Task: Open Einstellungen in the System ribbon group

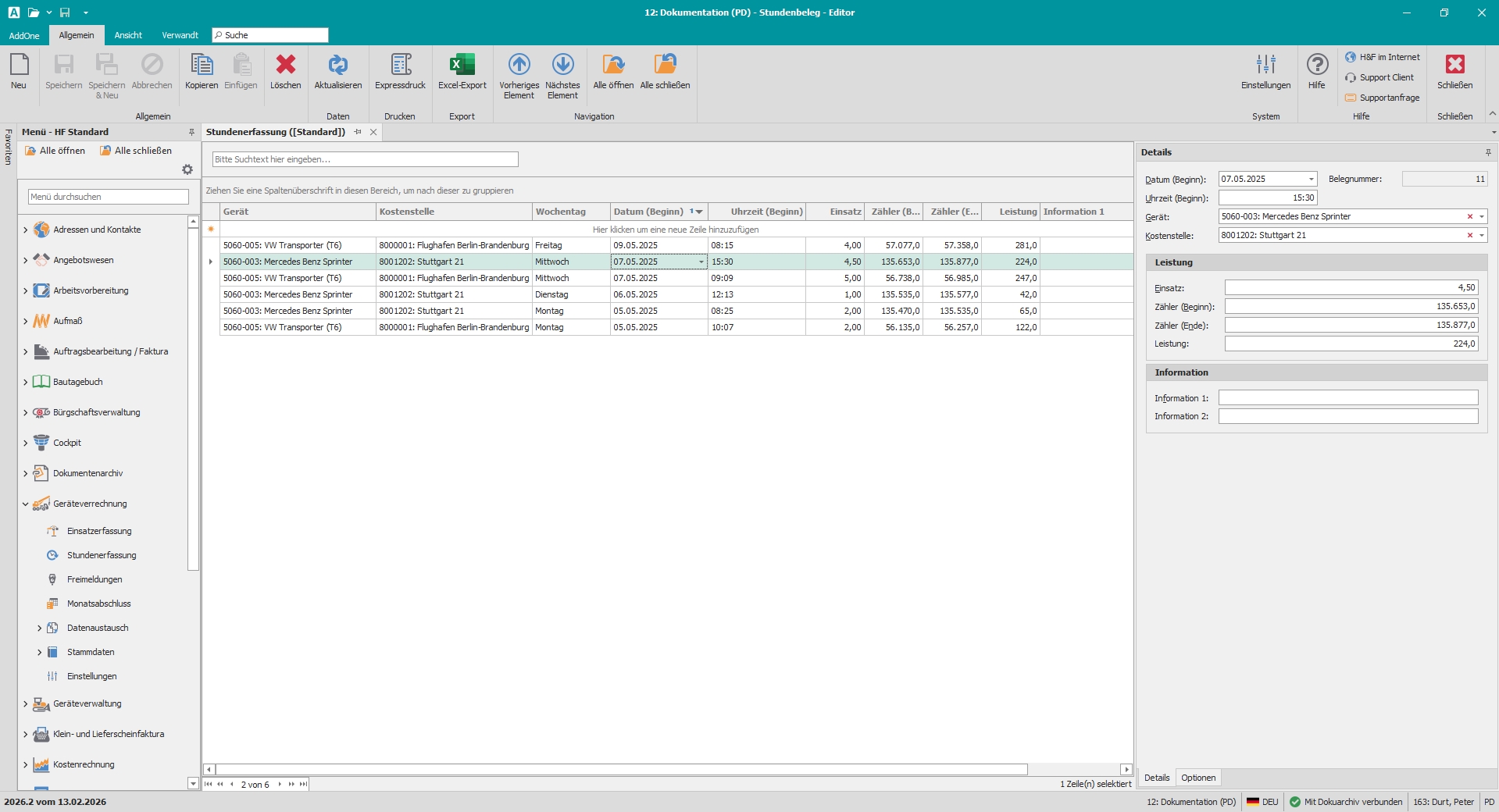Action: click(1265, 66)
